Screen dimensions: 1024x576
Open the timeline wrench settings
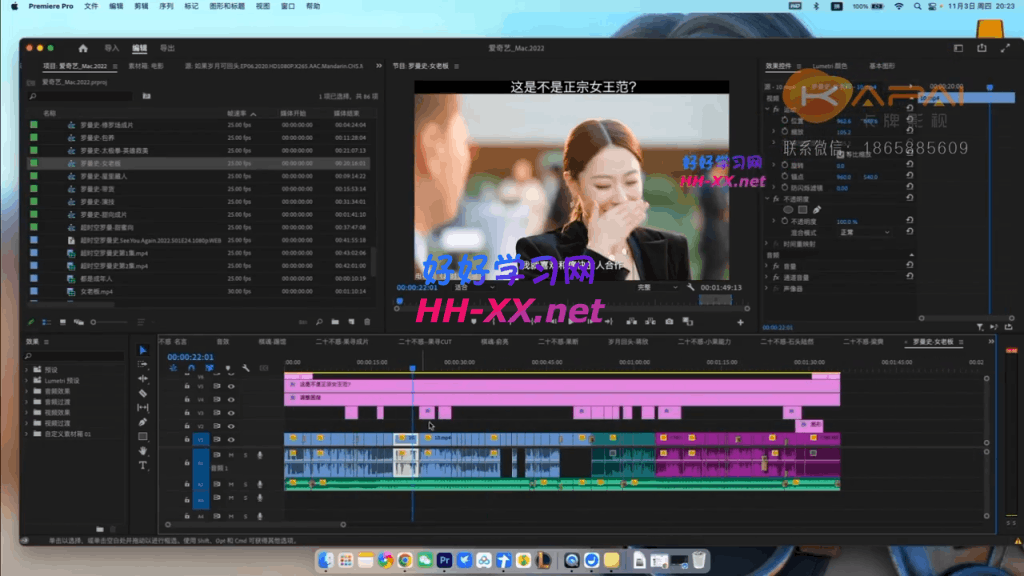[246, 368]
